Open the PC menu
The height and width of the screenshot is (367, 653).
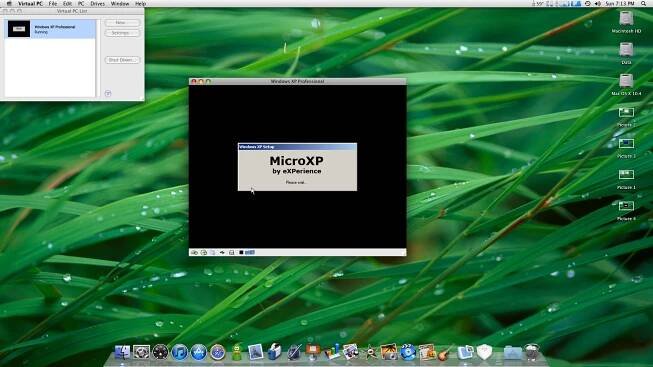pyautogui.click(x=81, y=3)
